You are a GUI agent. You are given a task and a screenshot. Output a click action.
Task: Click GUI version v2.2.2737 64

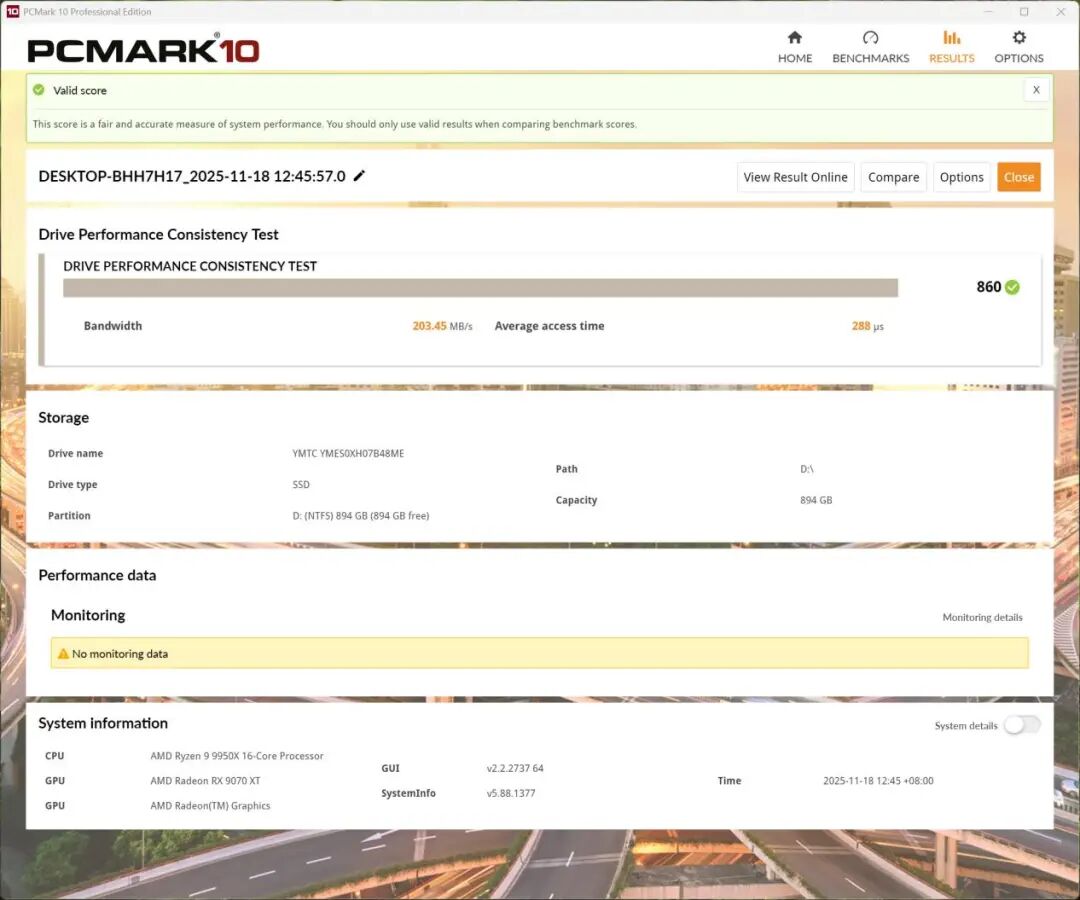pos(515,768)
